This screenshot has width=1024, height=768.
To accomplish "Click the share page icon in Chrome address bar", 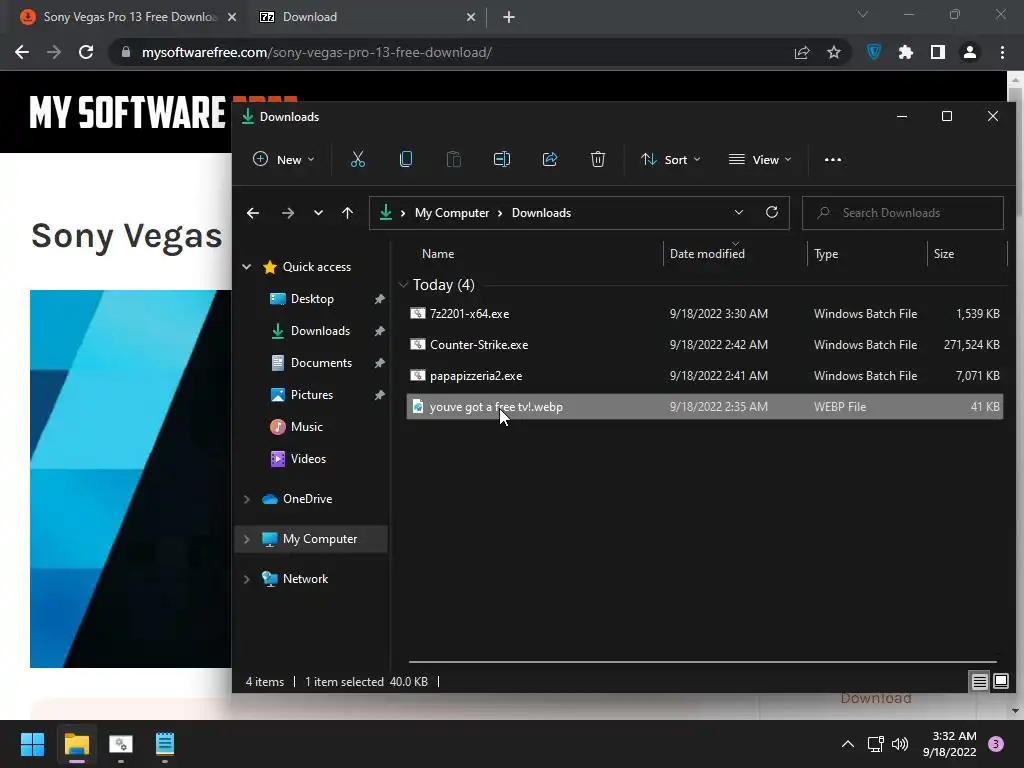I will 802,52.
